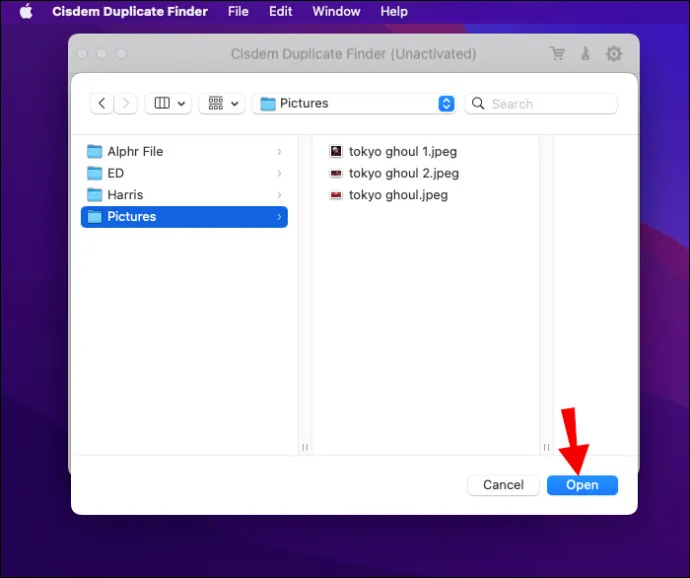Expand the group-by dropdown arrow
The height and width of the screenshot is (578, 690).
(x=235, y=104)
